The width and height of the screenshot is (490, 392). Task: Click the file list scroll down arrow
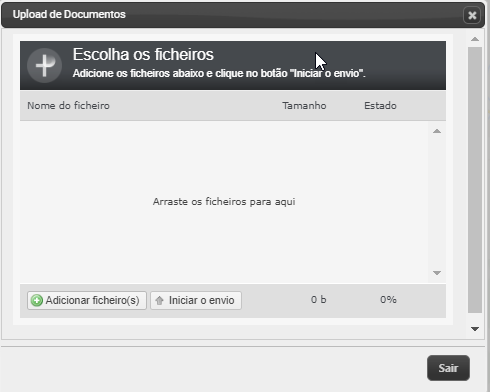[x=437, y=273]
